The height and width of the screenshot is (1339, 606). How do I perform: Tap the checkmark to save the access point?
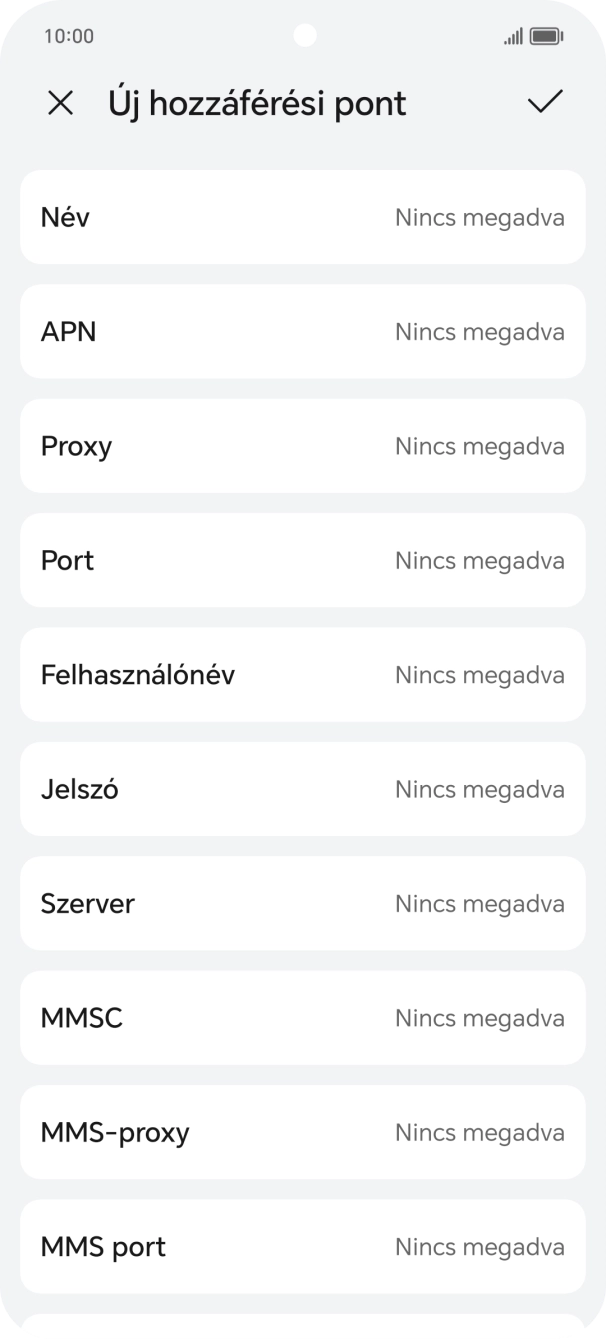[x=544, y=102]
